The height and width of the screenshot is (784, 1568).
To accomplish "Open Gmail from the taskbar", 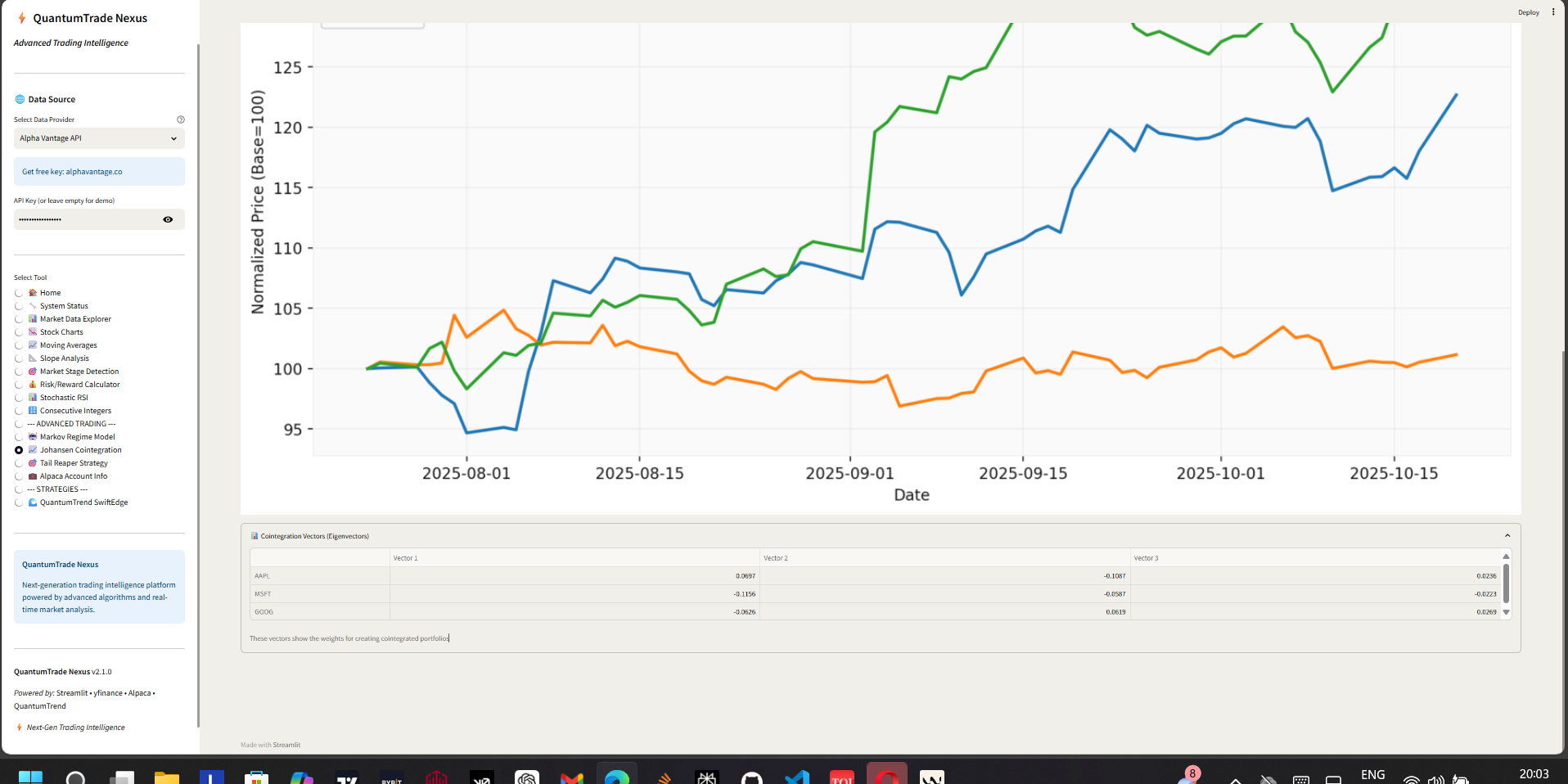I will (x=572, y=777).
